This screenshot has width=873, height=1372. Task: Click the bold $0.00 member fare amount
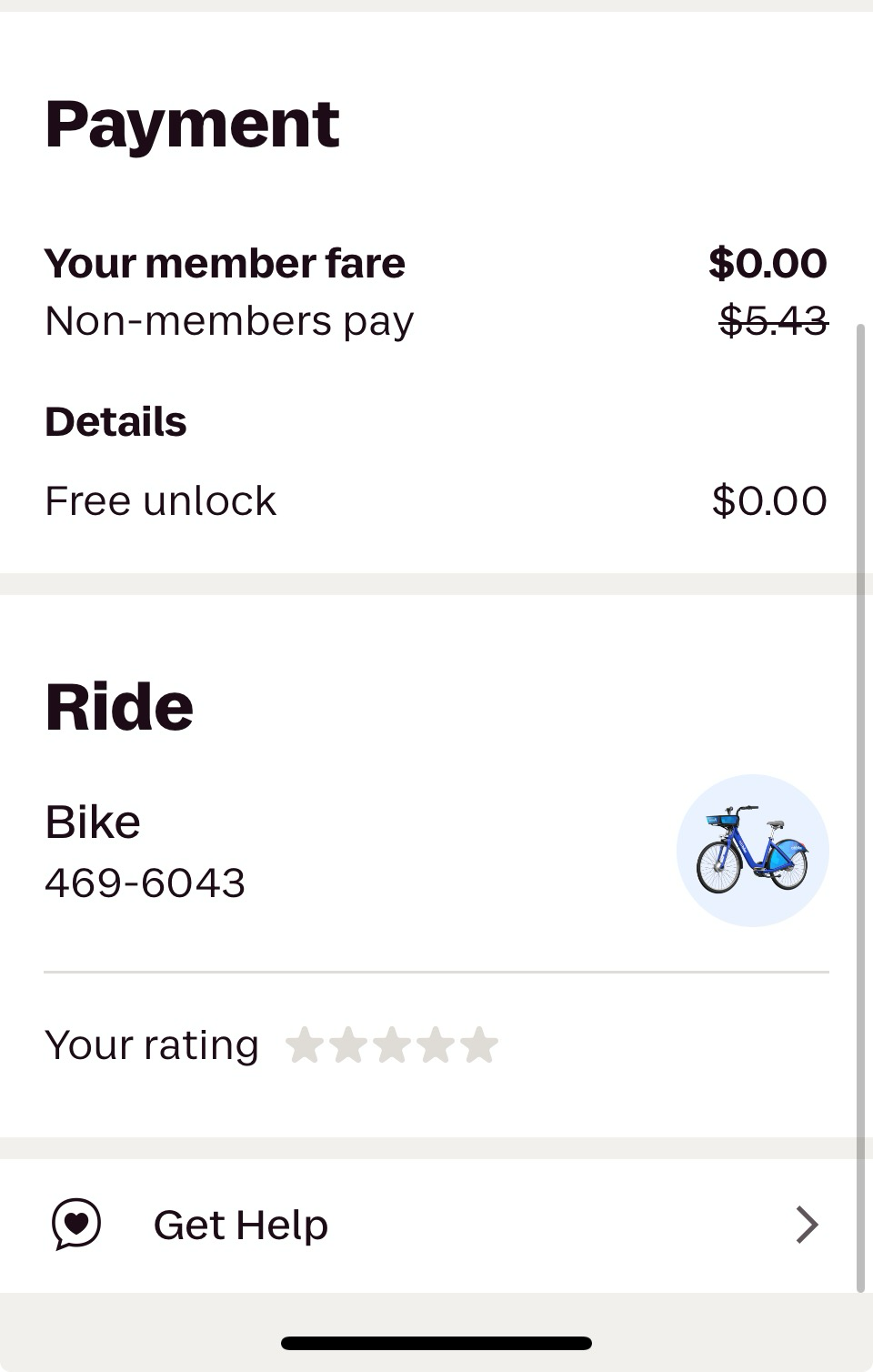[x=768, y=263]
